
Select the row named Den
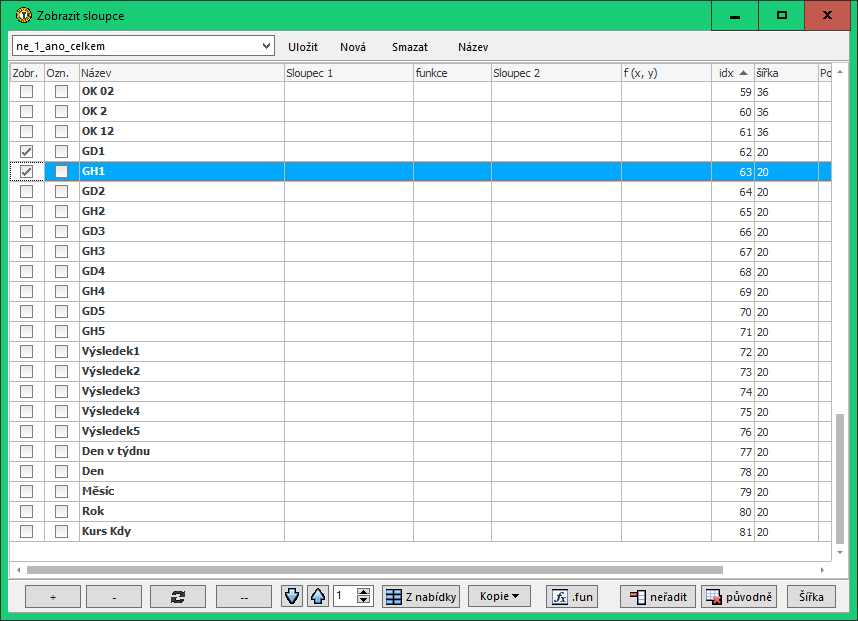point(420,472)
